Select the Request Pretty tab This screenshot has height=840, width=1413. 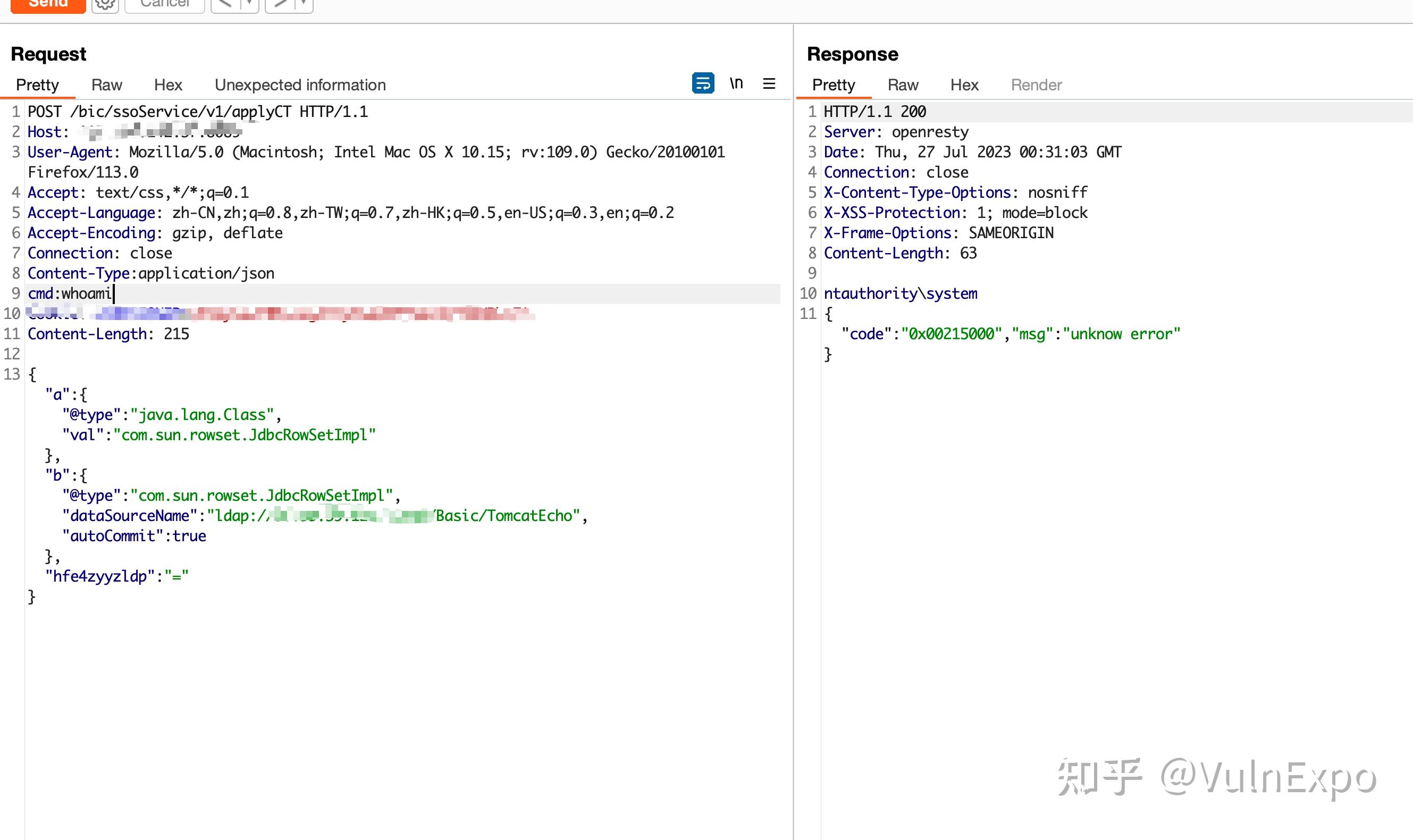37,85
